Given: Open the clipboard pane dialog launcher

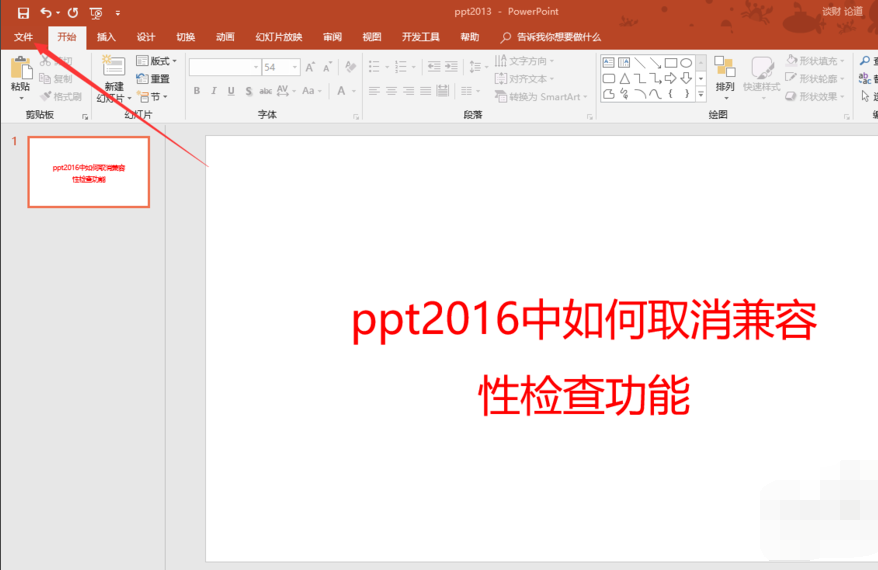Looking at the screenshot, I should click(85, 116).
